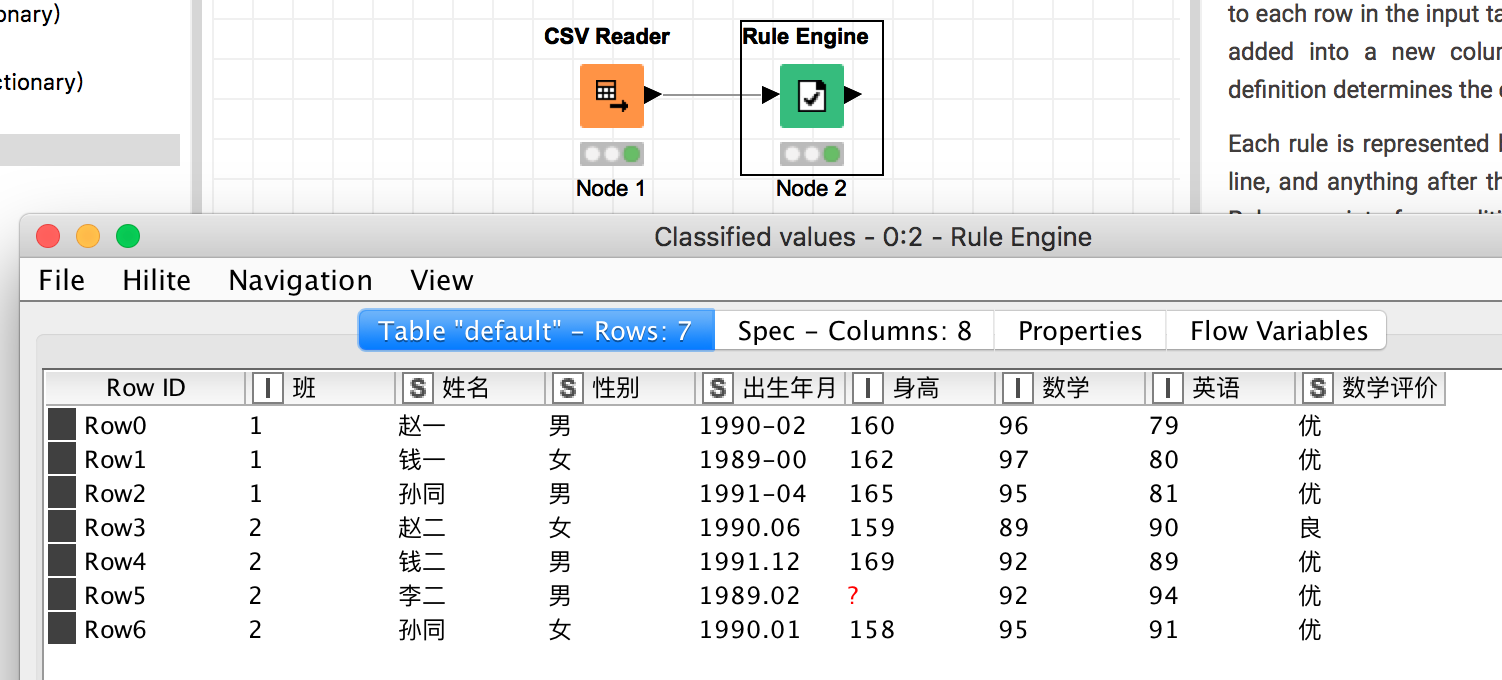Click the integer type icon of 身高 column

point(868,388)
